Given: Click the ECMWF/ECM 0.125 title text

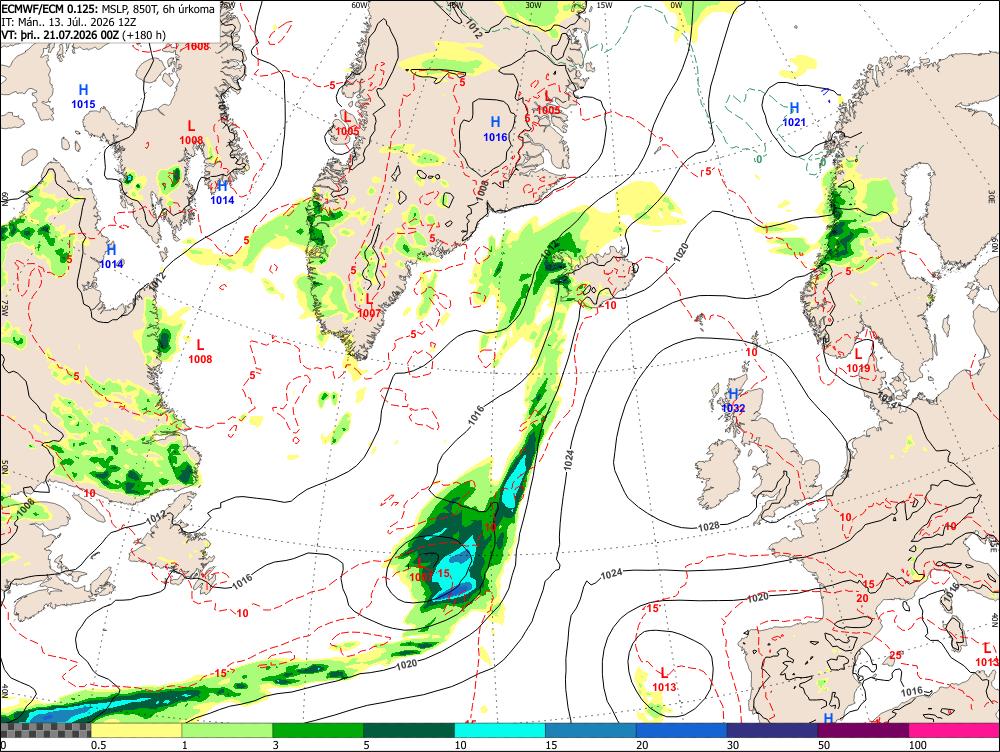Looking at the screenshot, I should click(x=50, y=10).
